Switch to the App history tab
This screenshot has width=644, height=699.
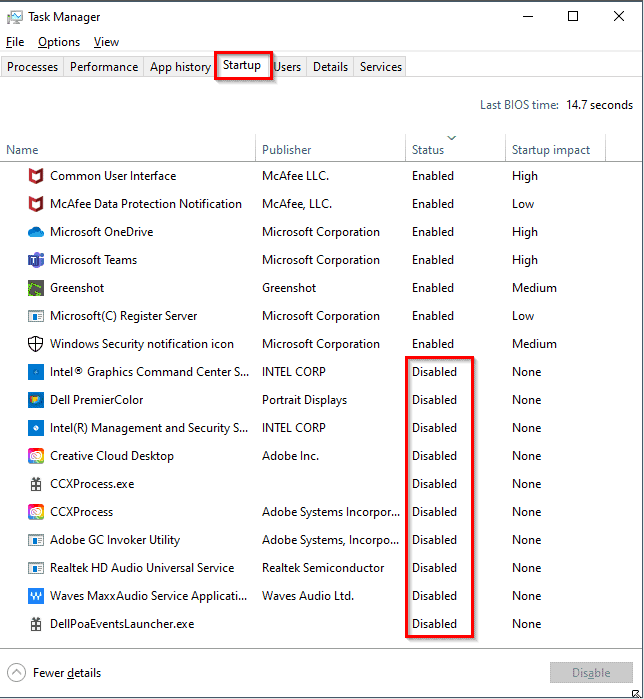(180, 67)
